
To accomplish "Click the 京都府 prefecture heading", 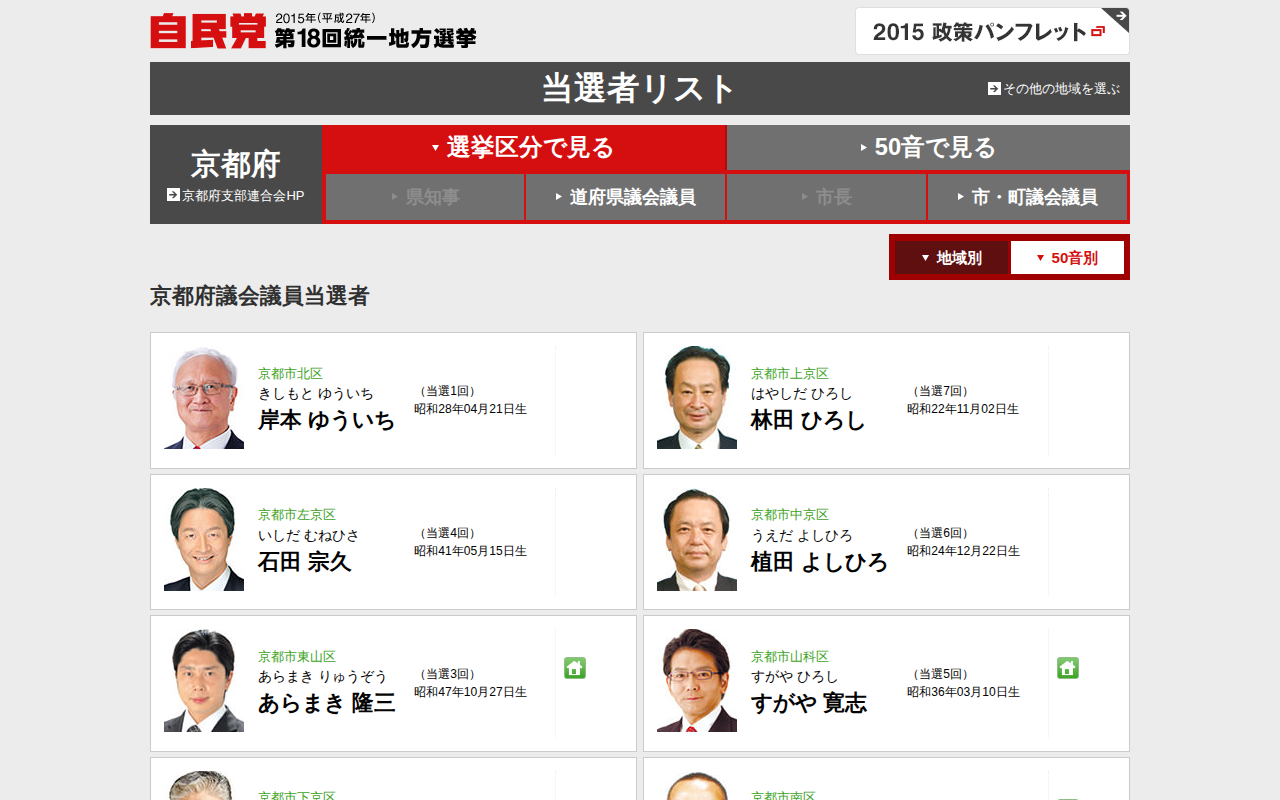I will (236, 163).
